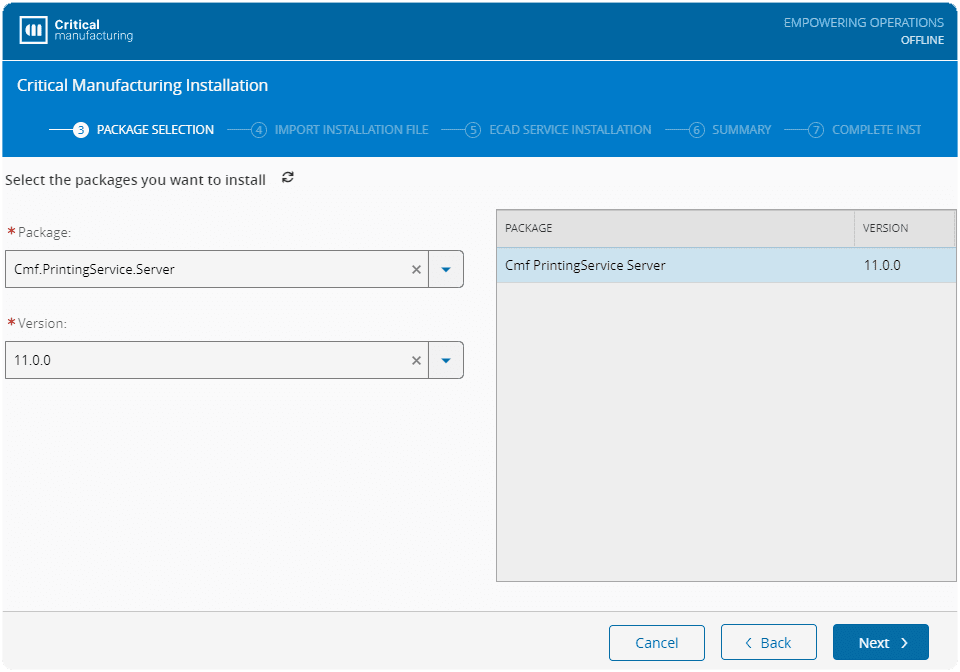The image size is (960, 672).
Task: Click the step 4 circle icon
Action: (259, 130)
